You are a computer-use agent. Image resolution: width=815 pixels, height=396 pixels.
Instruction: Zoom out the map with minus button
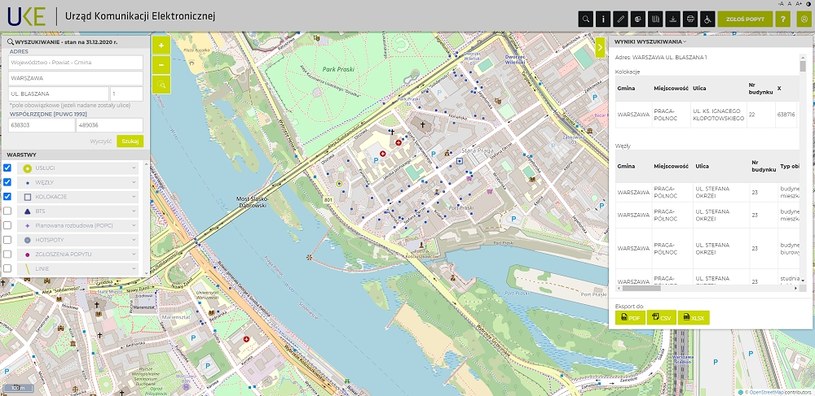(x=161, y=65)
